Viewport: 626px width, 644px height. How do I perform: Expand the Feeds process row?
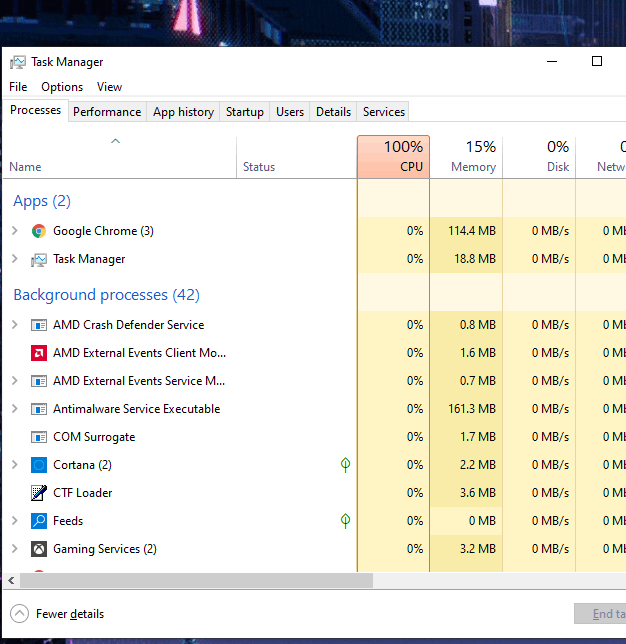tap(15, 521)
